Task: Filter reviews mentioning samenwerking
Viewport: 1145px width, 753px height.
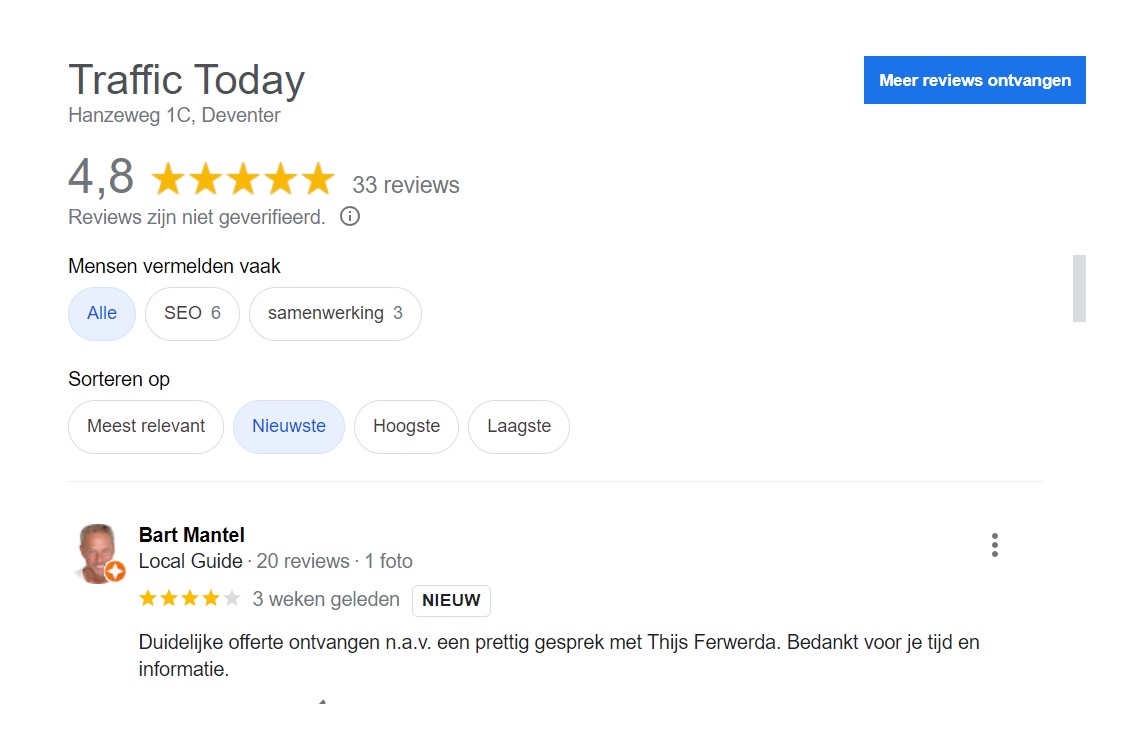Action: point(335,313)
